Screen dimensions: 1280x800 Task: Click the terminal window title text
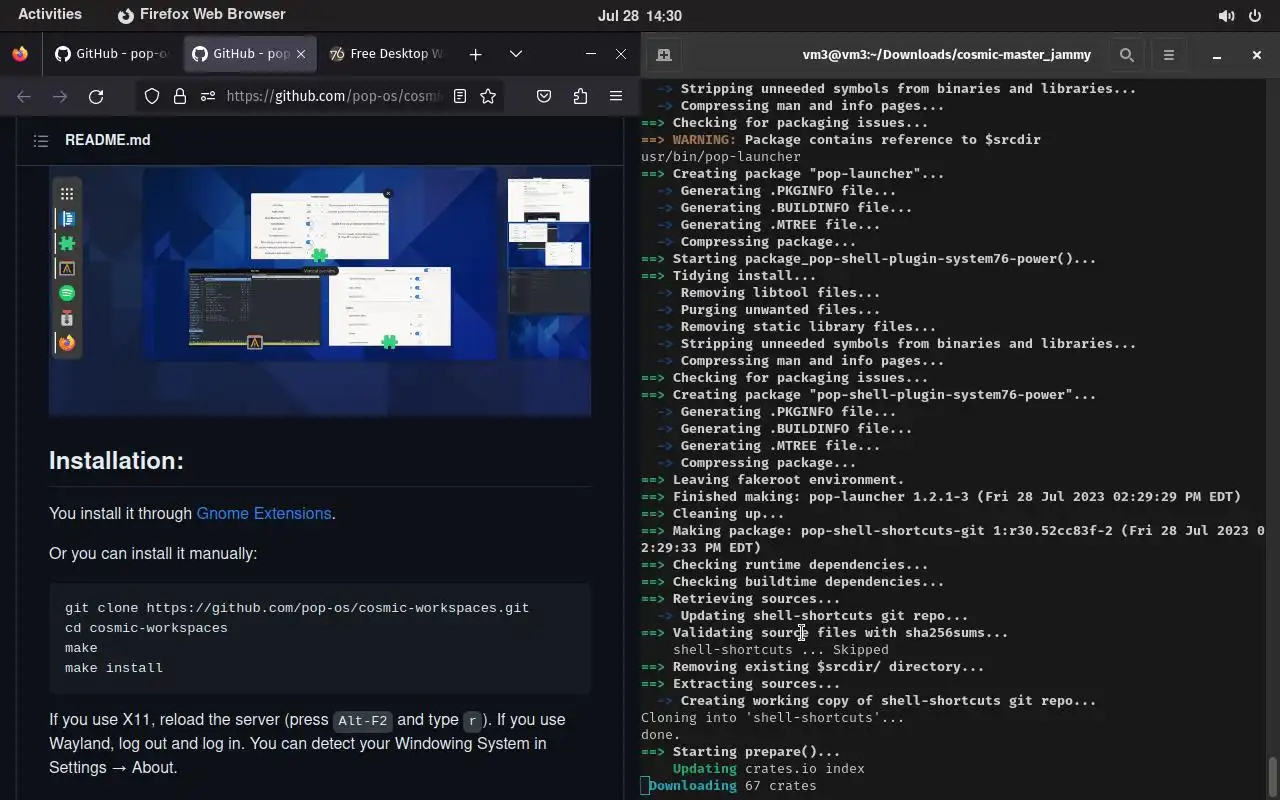(x=947, y=55)
